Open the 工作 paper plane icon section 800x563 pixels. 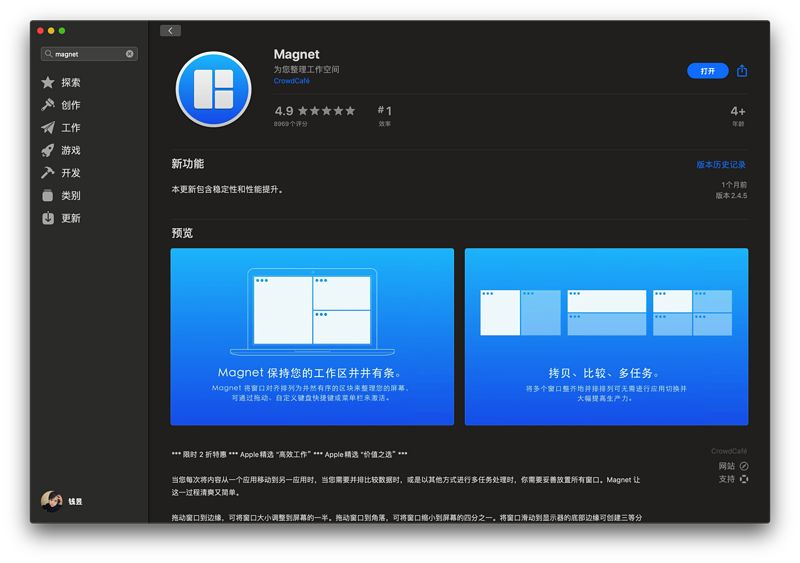click(48, 128)
